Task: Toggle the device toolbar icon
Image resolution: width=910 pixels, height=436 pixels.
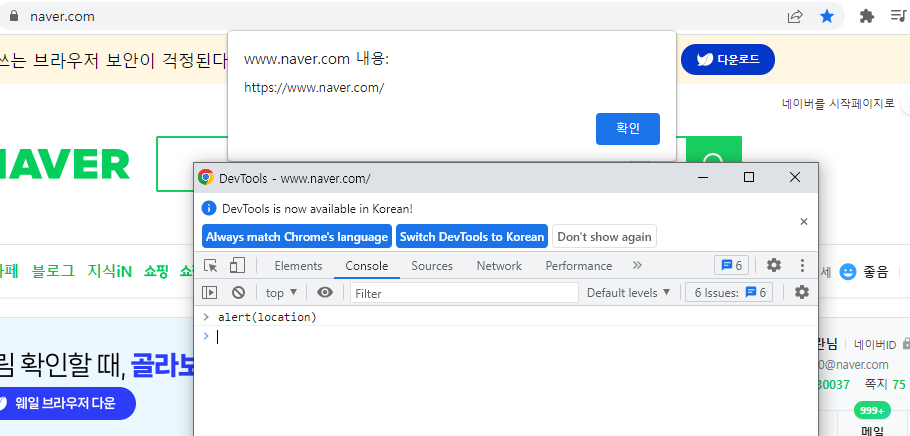Action: (237, 266)
